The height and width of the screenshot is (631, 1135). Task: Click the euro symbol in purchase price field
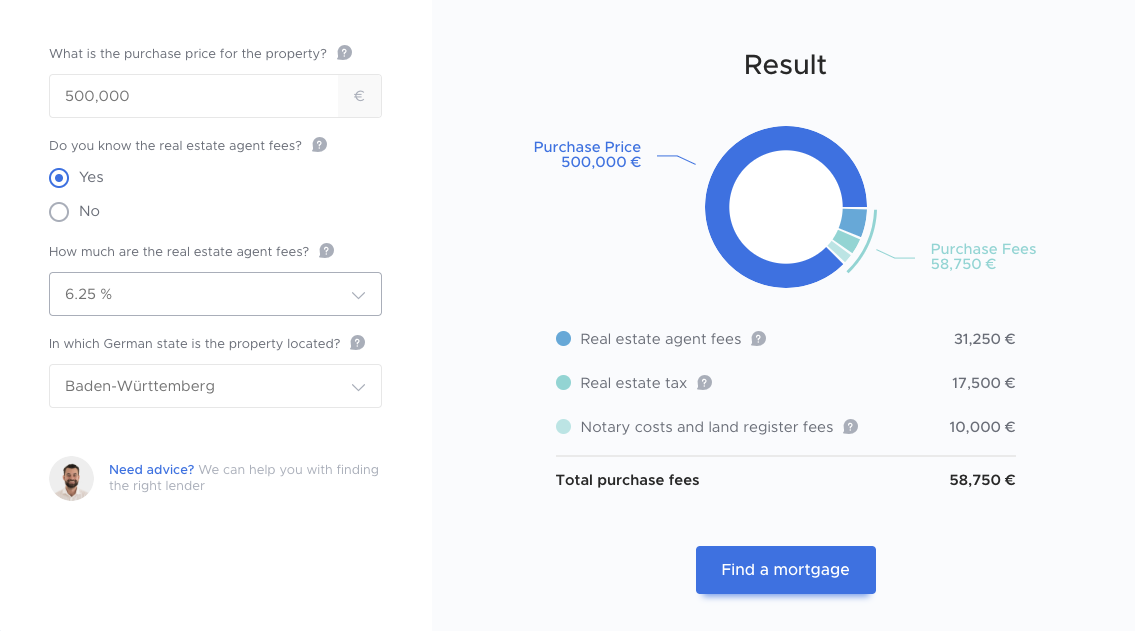(x=359, y=96)
